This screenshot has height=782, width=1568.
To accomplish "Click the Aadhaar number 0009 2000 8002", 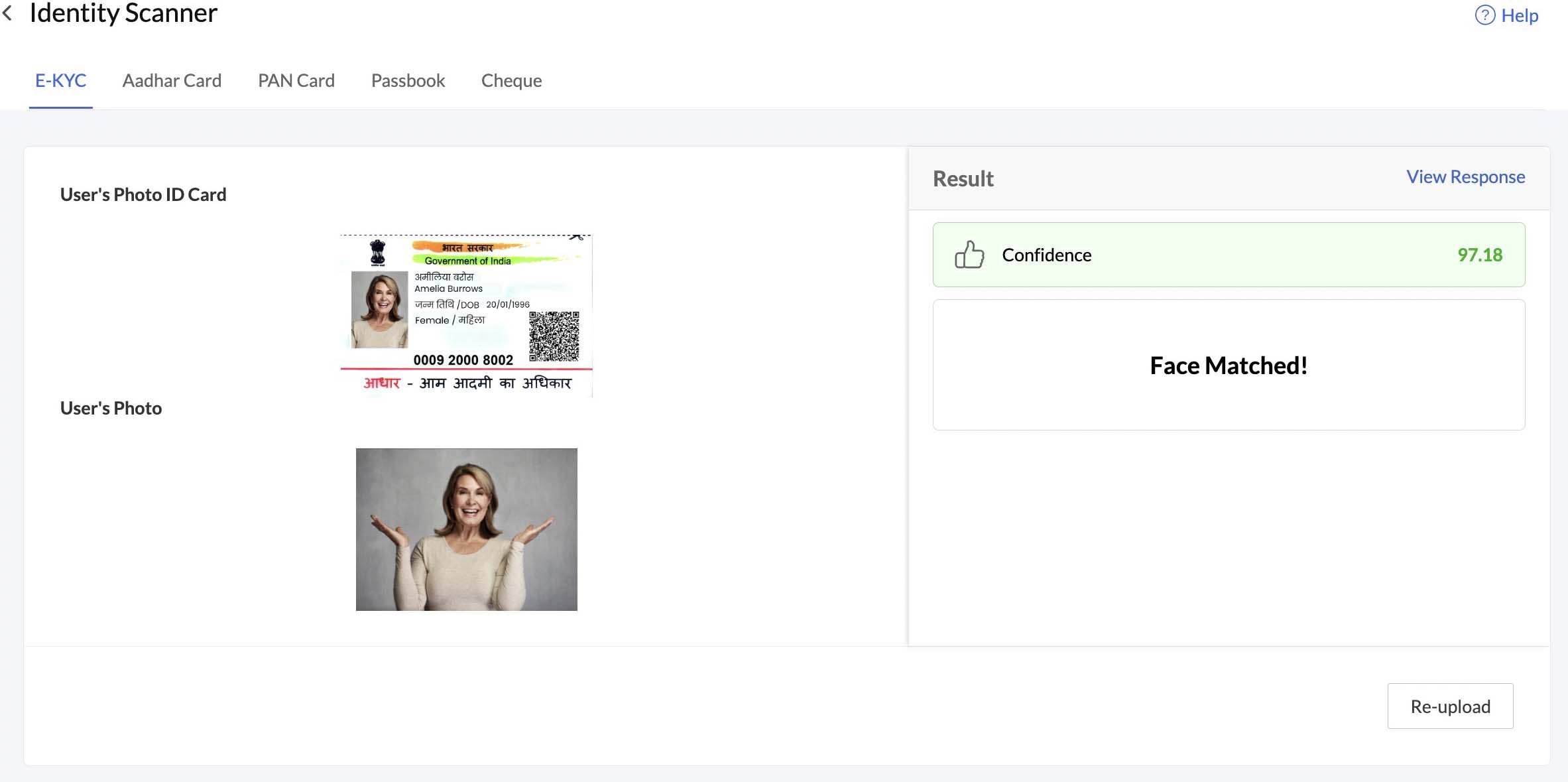I will pyautogui.click(x=463, y=360).
